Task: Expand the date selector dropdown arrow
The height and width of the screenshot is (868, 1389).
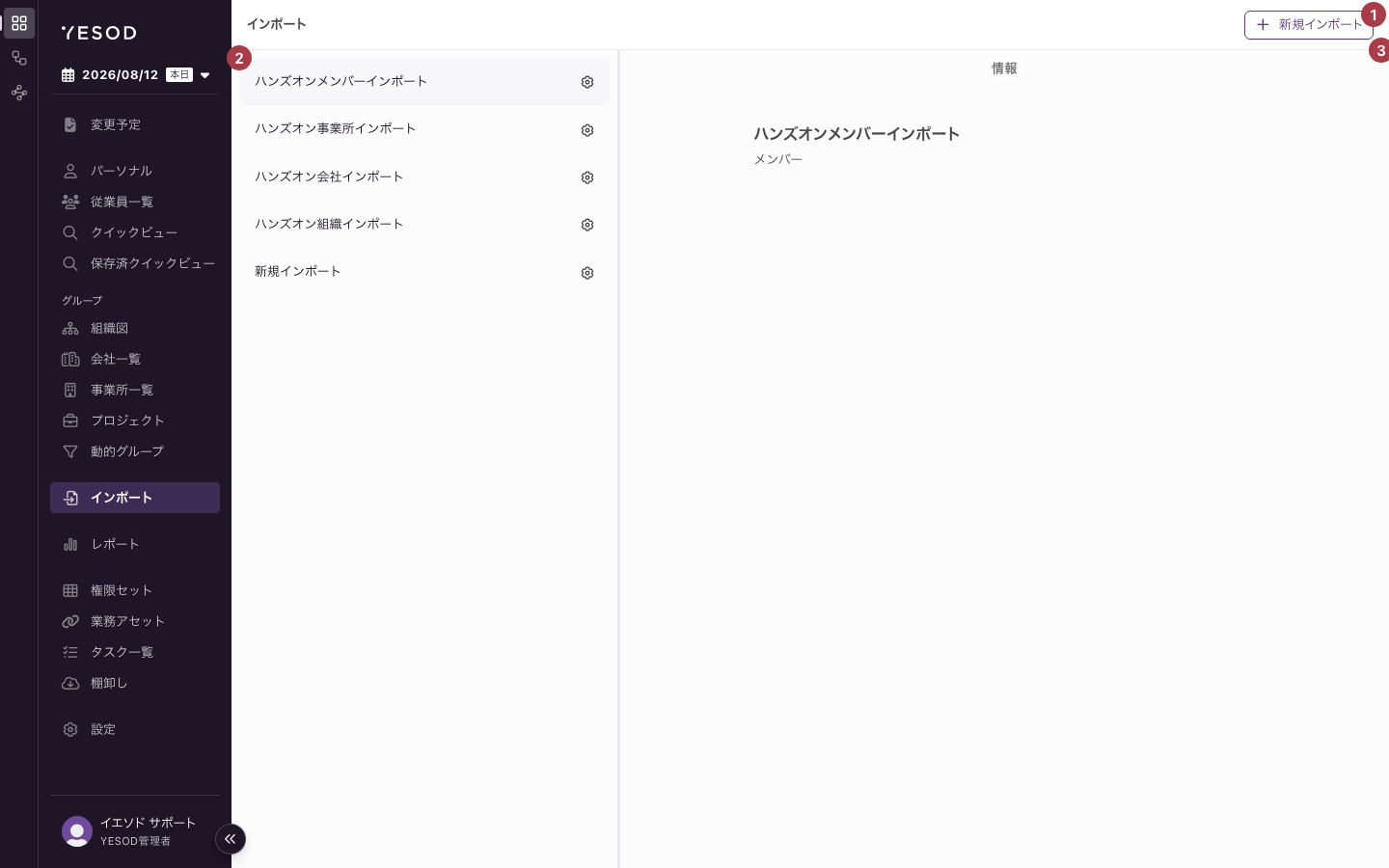Action: [204, 75]
